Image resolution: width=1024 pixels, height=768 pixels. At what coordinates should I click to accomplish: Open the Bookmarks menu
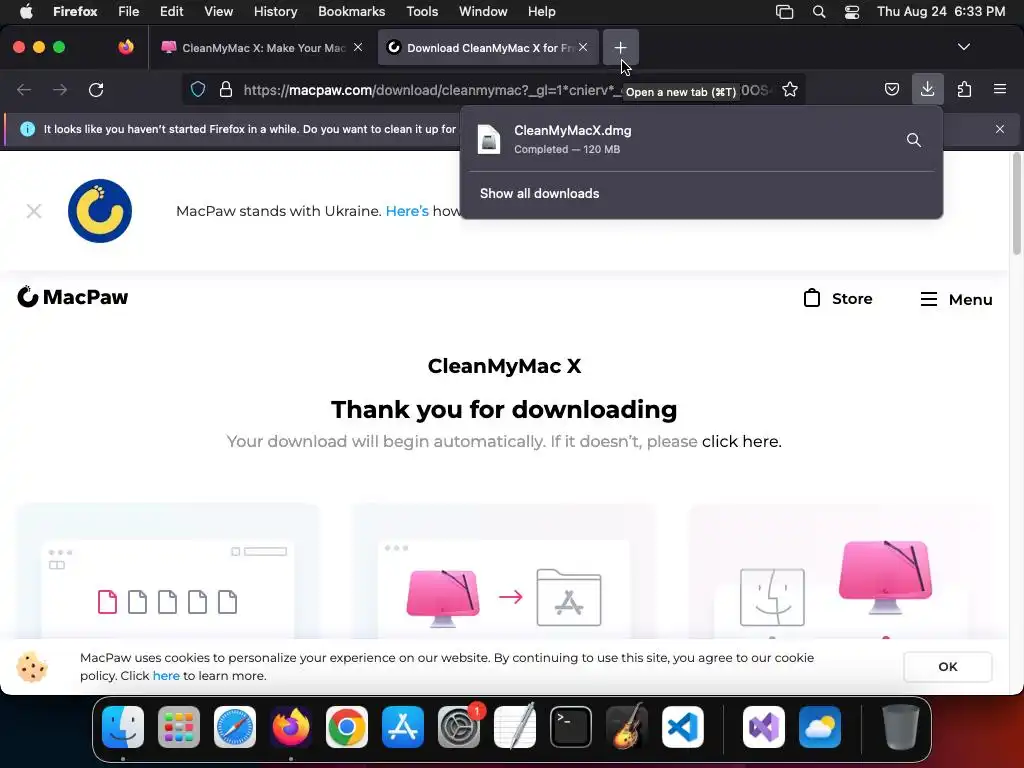pos(351,11)
